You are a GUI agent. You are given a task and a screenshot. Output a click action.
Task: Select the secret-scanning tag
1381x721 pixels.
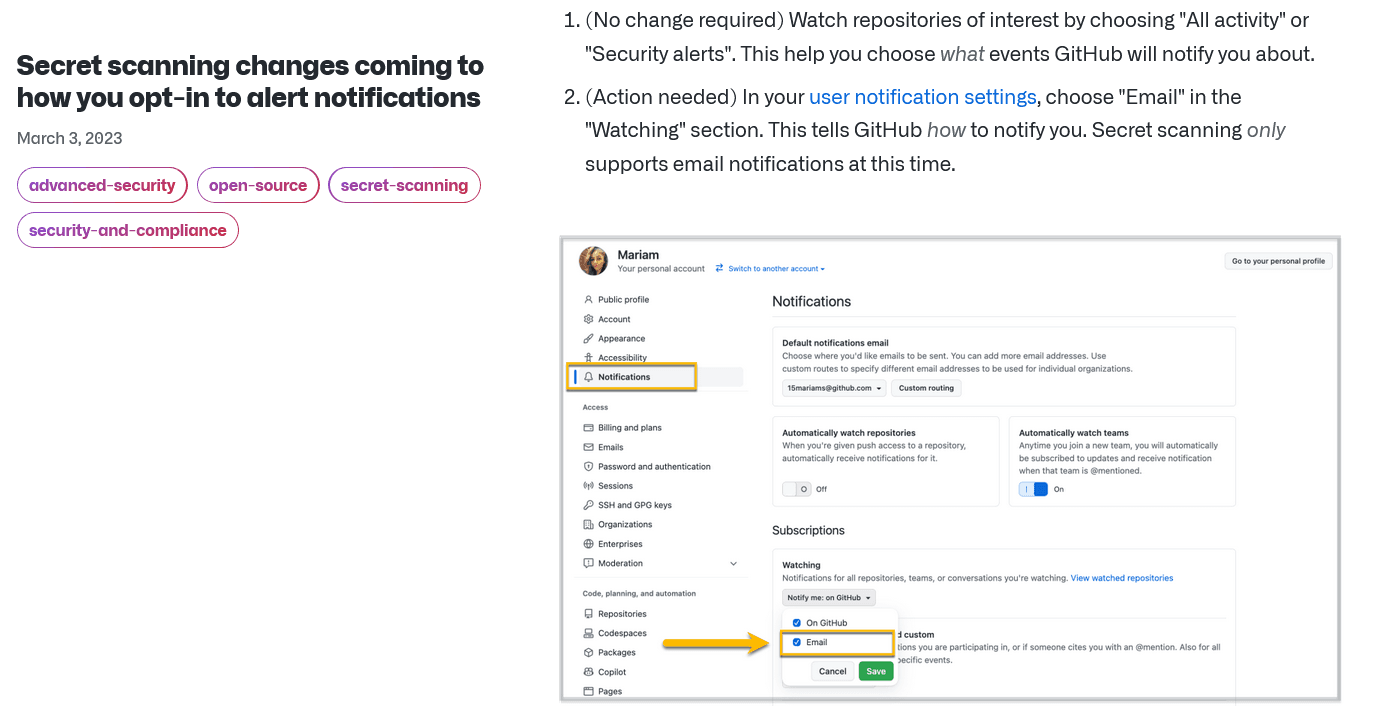(404, 185)
